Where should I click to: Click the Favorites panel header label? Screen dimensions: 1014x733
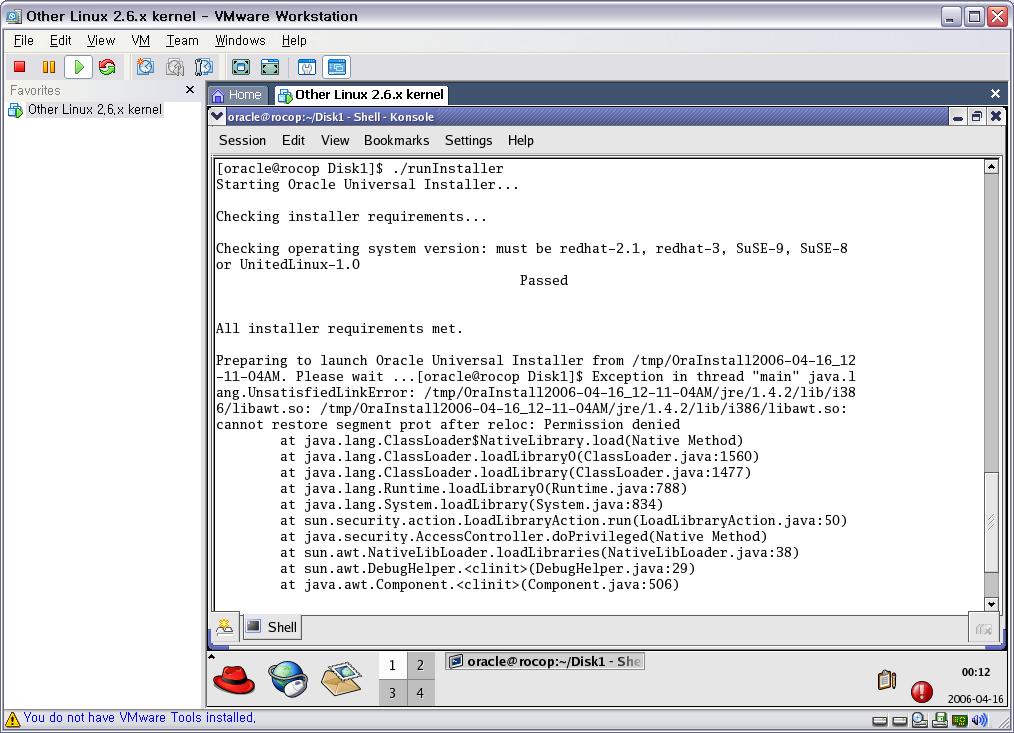[x=35, y=91]
